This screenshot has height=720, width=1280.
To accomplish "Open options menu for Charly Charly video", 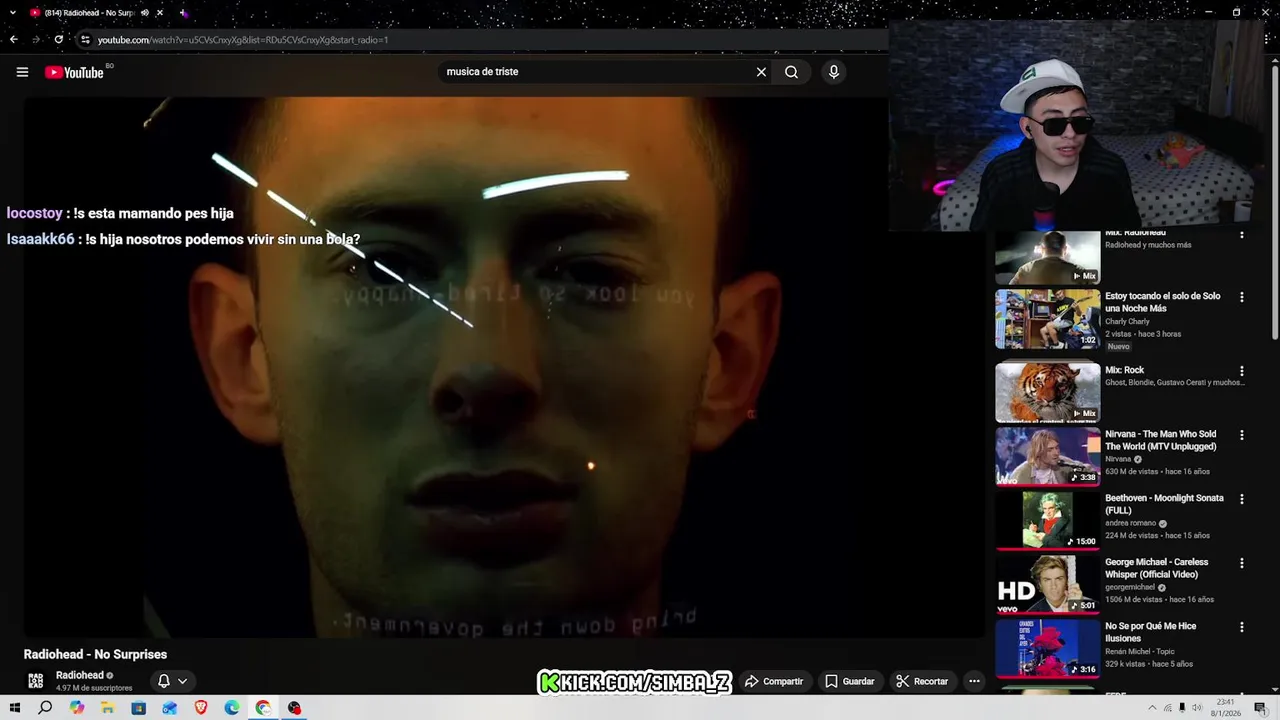I will [x=1242, y=297].
